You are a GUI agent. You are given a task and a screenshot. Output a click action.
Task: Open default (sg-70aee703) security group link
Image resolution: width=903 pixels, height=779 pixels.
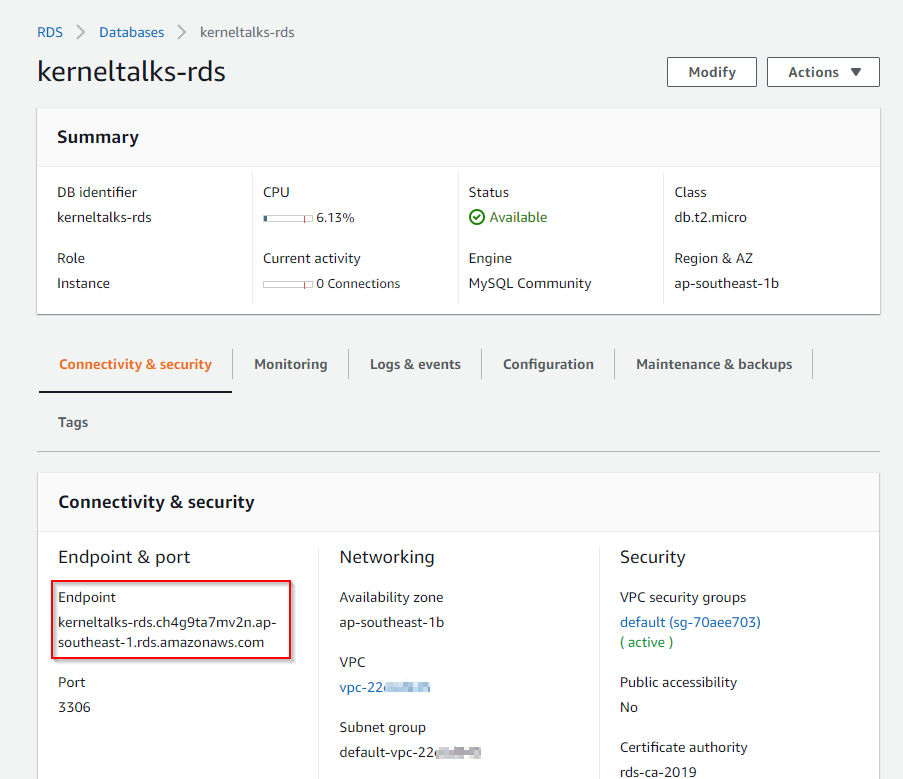[x=690, y=622]
